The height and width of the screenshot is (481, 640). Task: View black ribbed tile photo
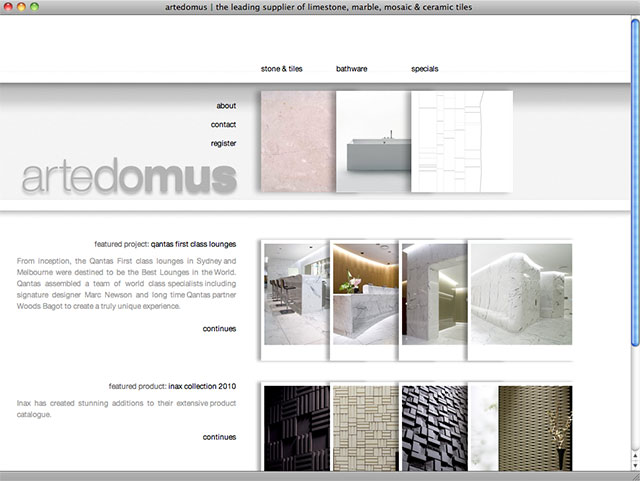pos(297,428)
